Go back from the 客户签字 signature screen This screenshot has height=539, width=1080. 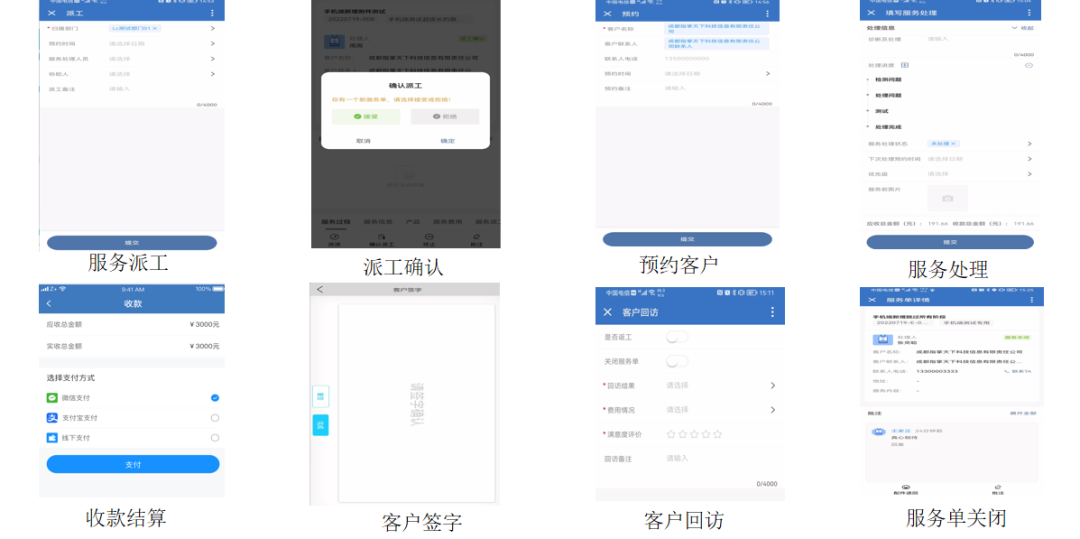[x=320, y=290]
